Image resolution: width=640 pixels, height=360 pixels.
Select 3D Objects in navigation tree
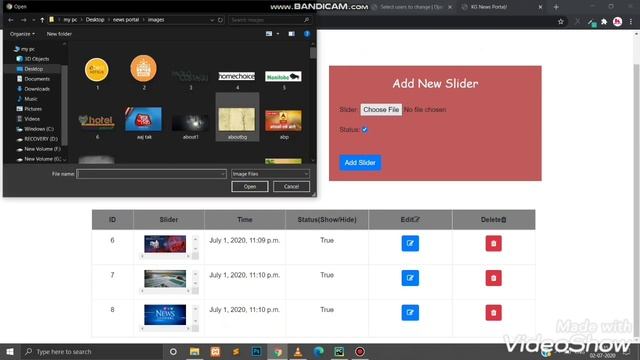pos(37,59)
